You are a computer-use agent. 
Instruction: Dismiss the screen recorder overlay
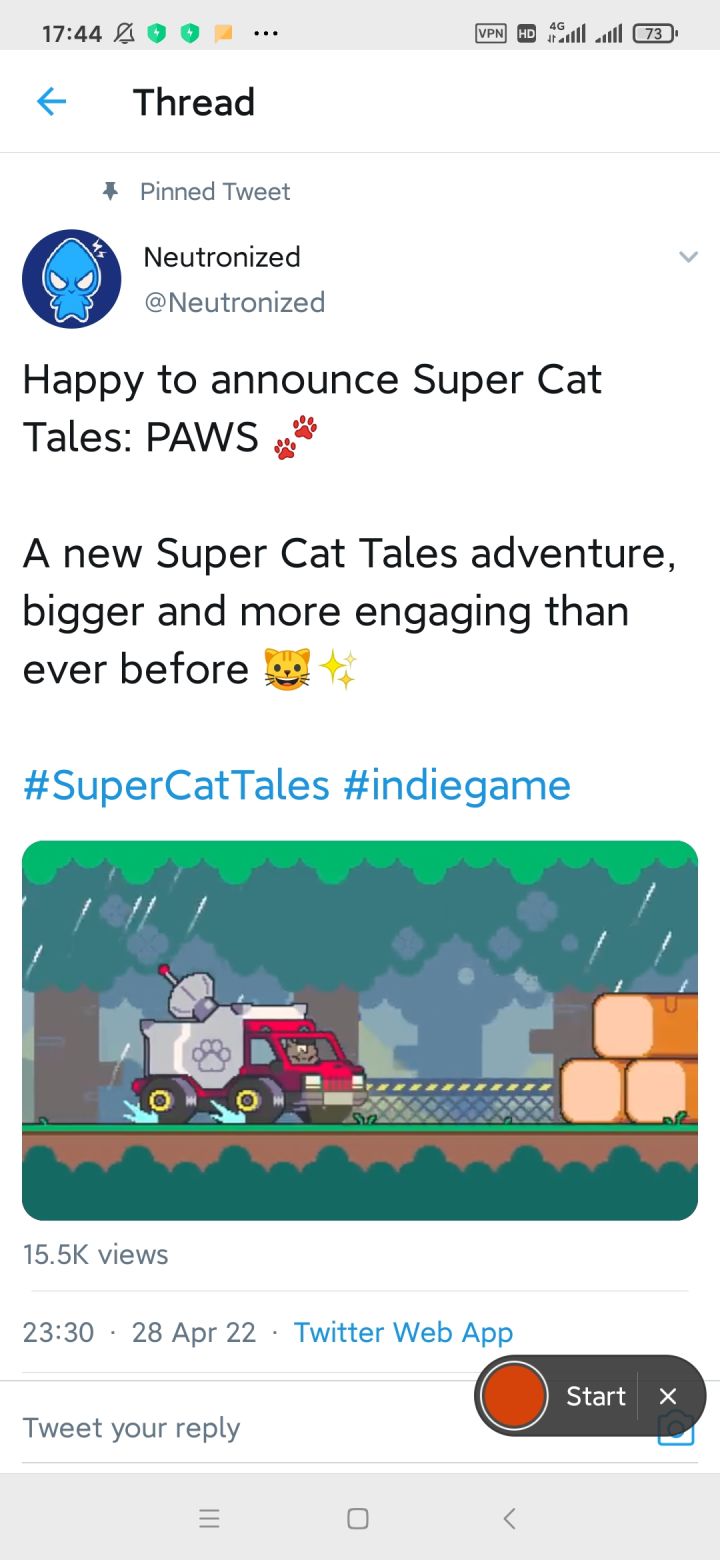669,1396
